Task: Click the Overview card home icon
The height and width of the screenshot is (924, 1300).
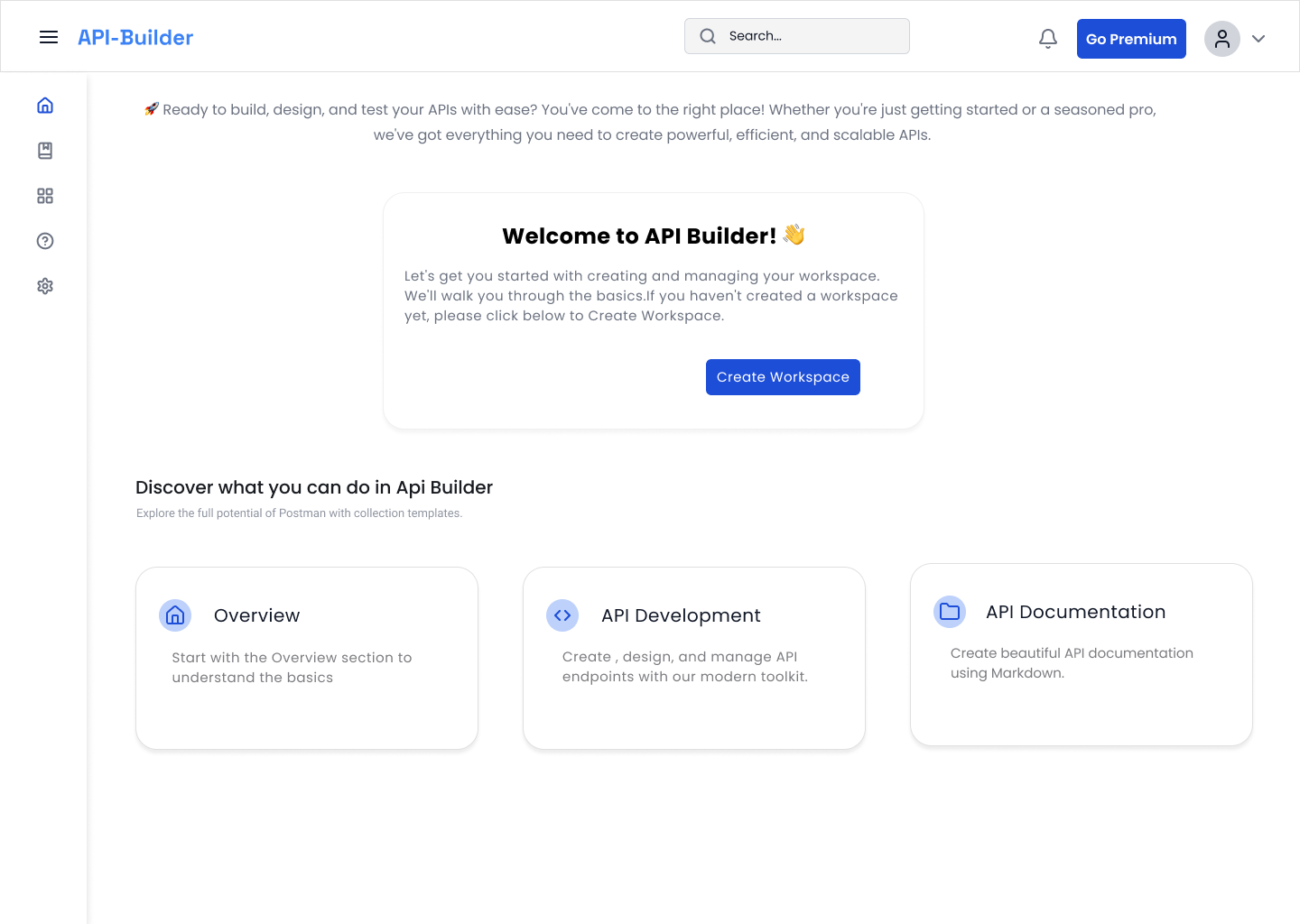Action: click(175, 615)
